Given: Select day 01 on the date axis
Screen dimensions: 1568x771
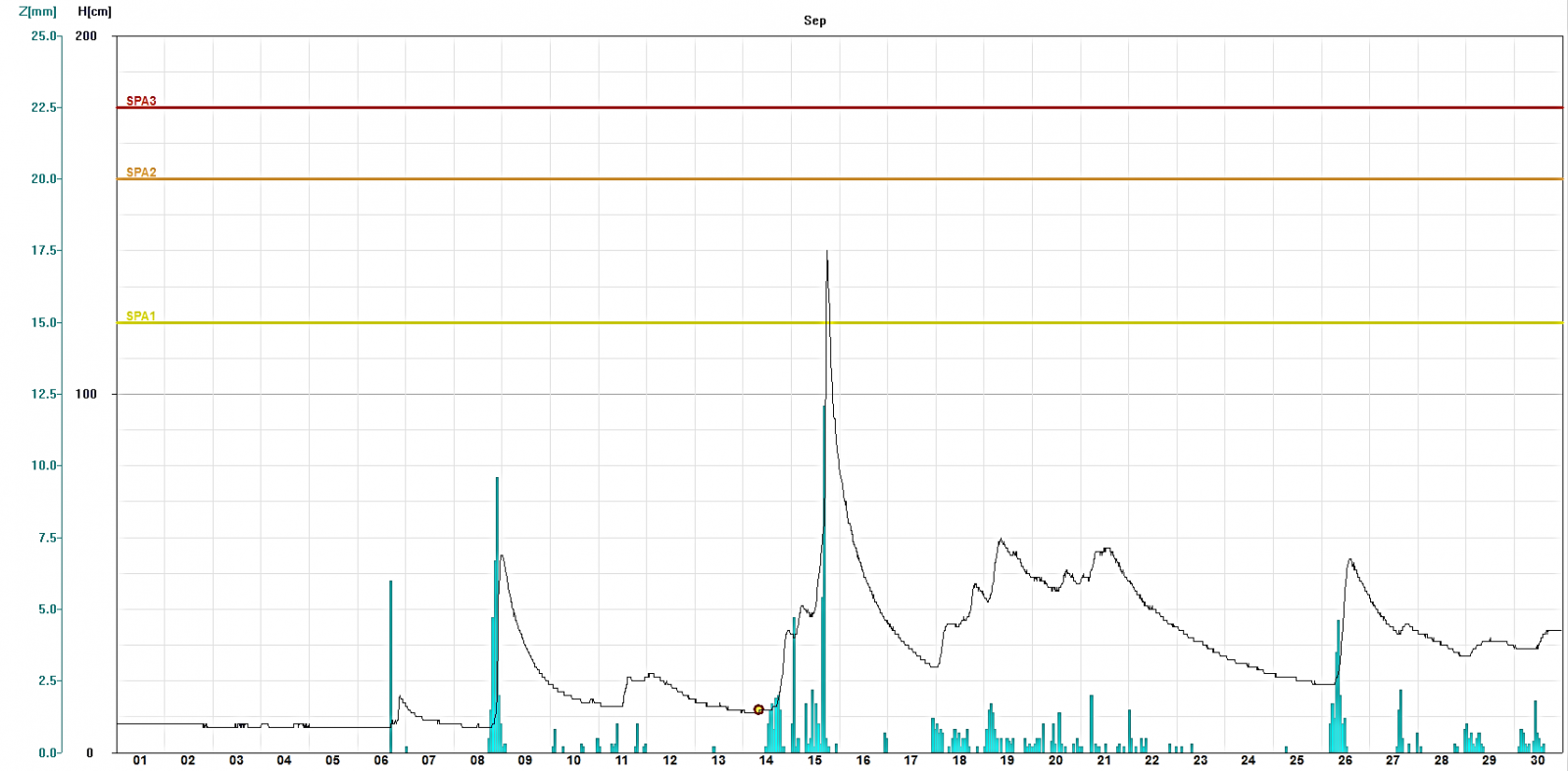Looking at the screenshot, I should pos(140,760).
